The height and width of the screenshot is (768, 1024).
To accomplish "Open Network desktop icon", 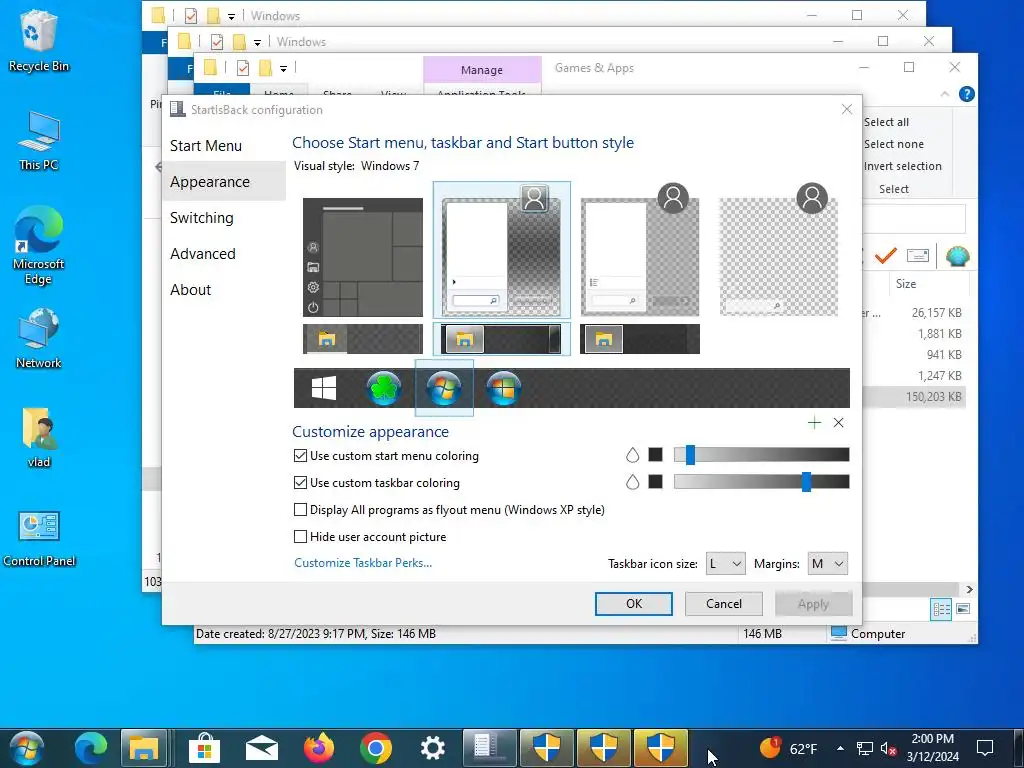I will coord(39,339).
